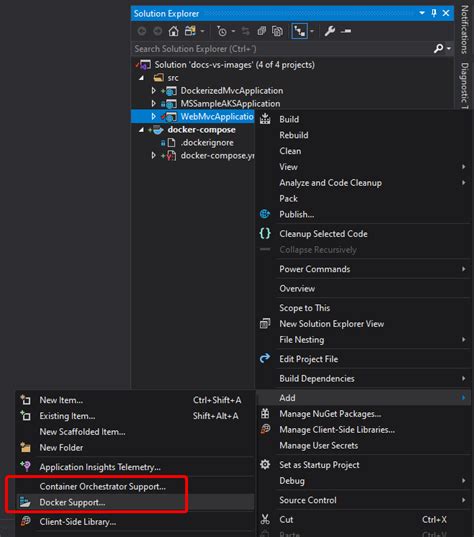Open Properties via the wrench icon

(x=329, y=32)
